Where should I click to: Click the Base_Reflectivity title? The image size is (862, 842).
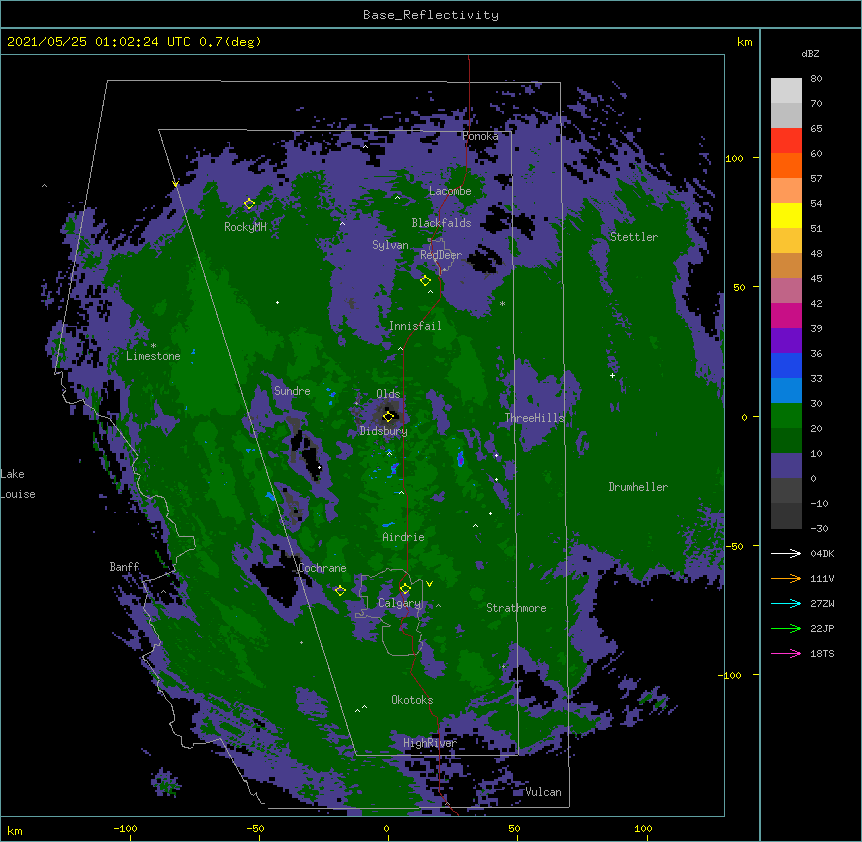pyautogui.click(x=431, y=15)
